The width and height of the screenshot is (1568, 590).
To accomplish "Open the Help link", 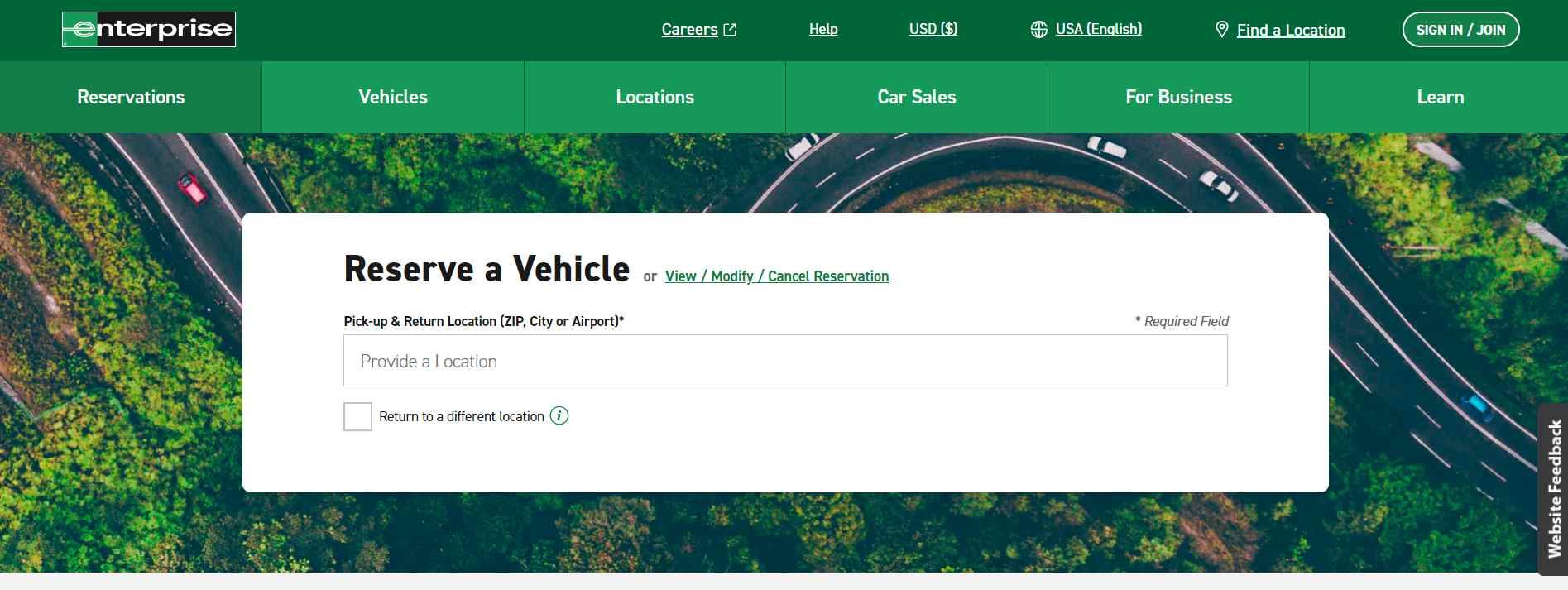I will tap(822, 29).
